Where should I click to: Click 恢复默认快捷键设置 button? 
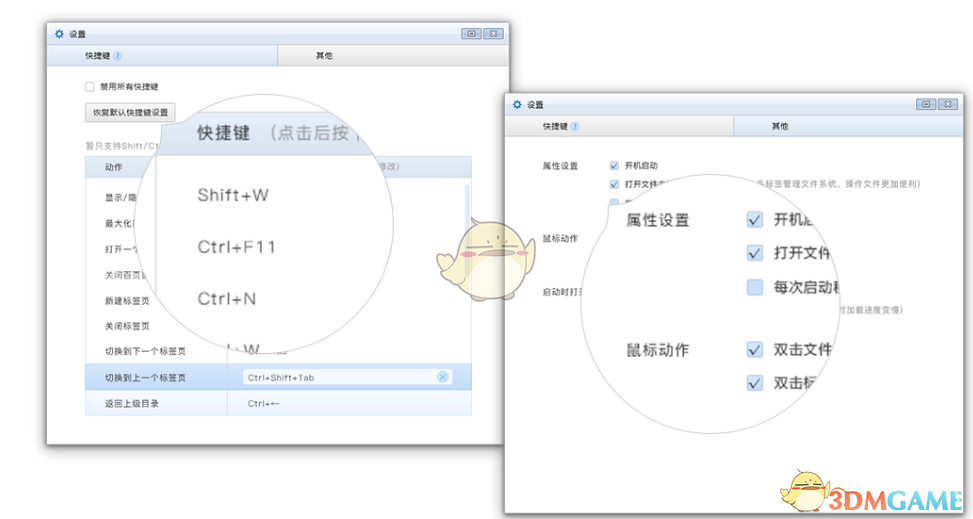click(130, 112)
